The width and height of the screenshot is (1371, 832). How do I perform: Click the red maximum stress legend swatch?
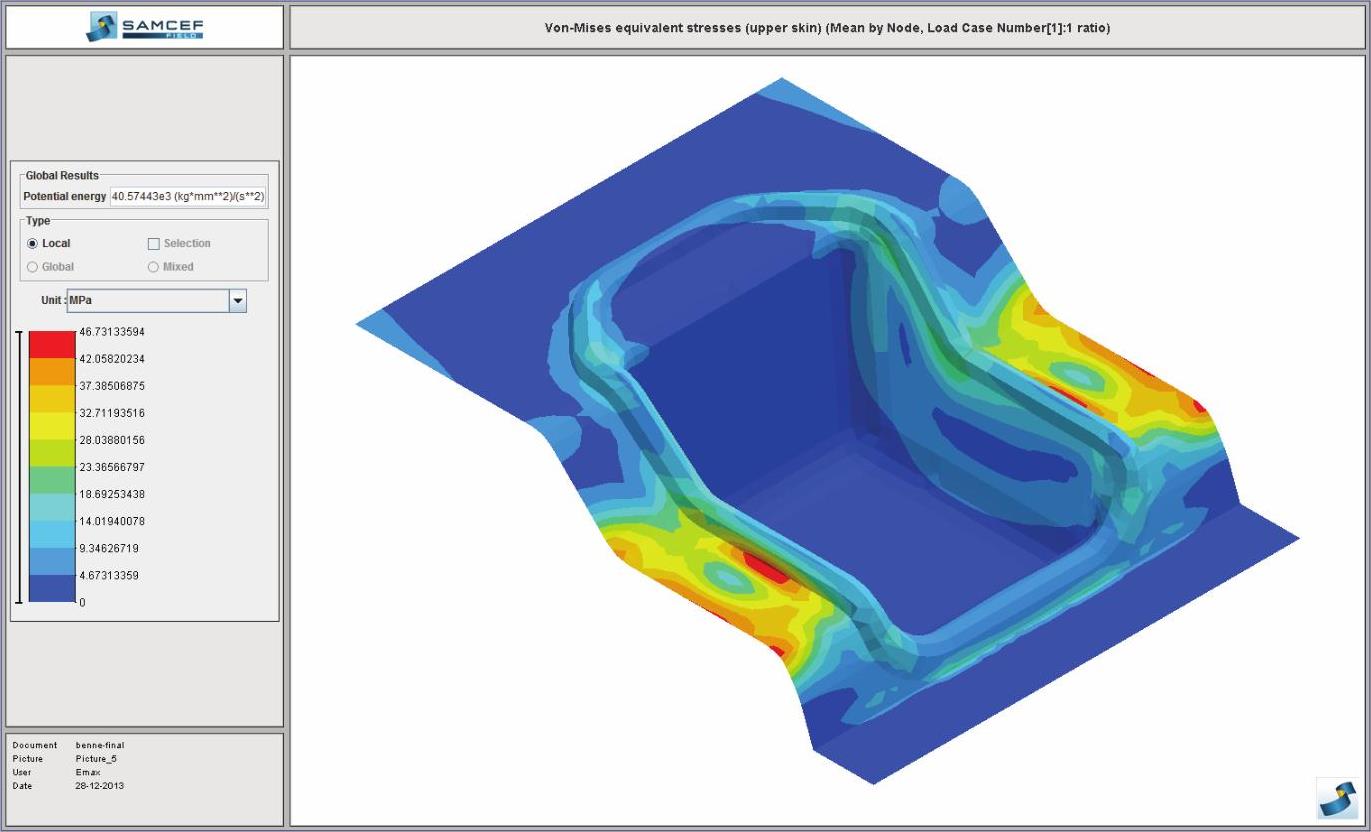pos(52,344)
